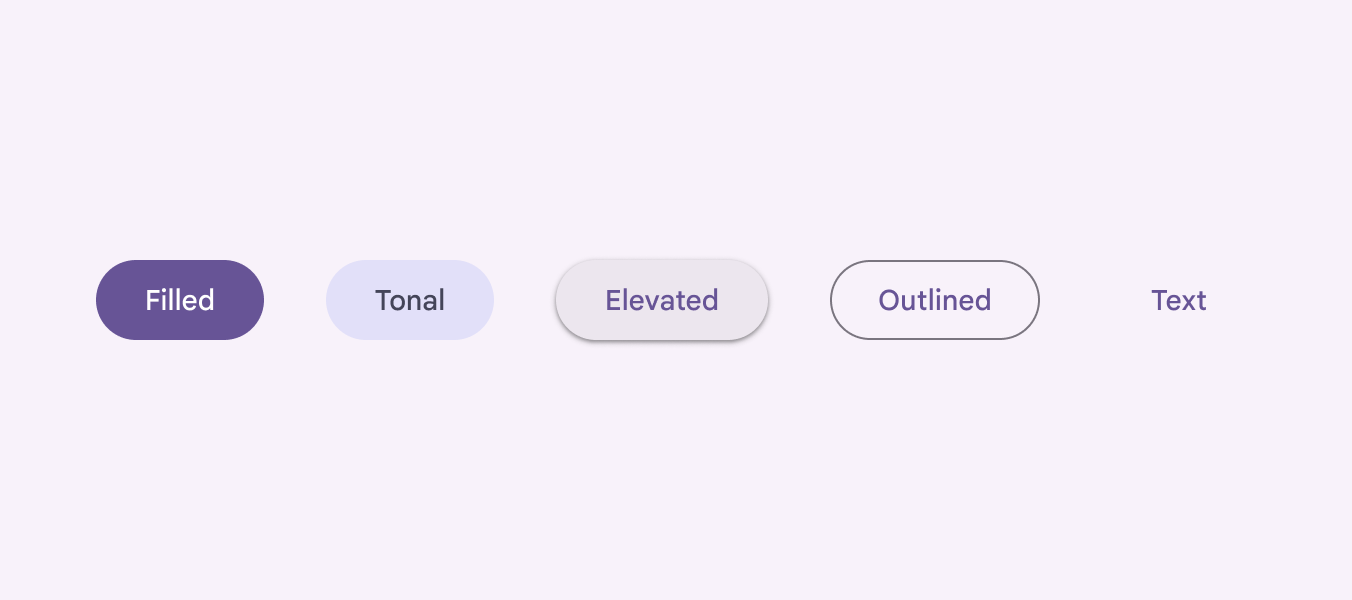Image resolution: width=1352 pixels, height=600 pixels.
Task: Select the Elevated button
Action: coord(662,300)
